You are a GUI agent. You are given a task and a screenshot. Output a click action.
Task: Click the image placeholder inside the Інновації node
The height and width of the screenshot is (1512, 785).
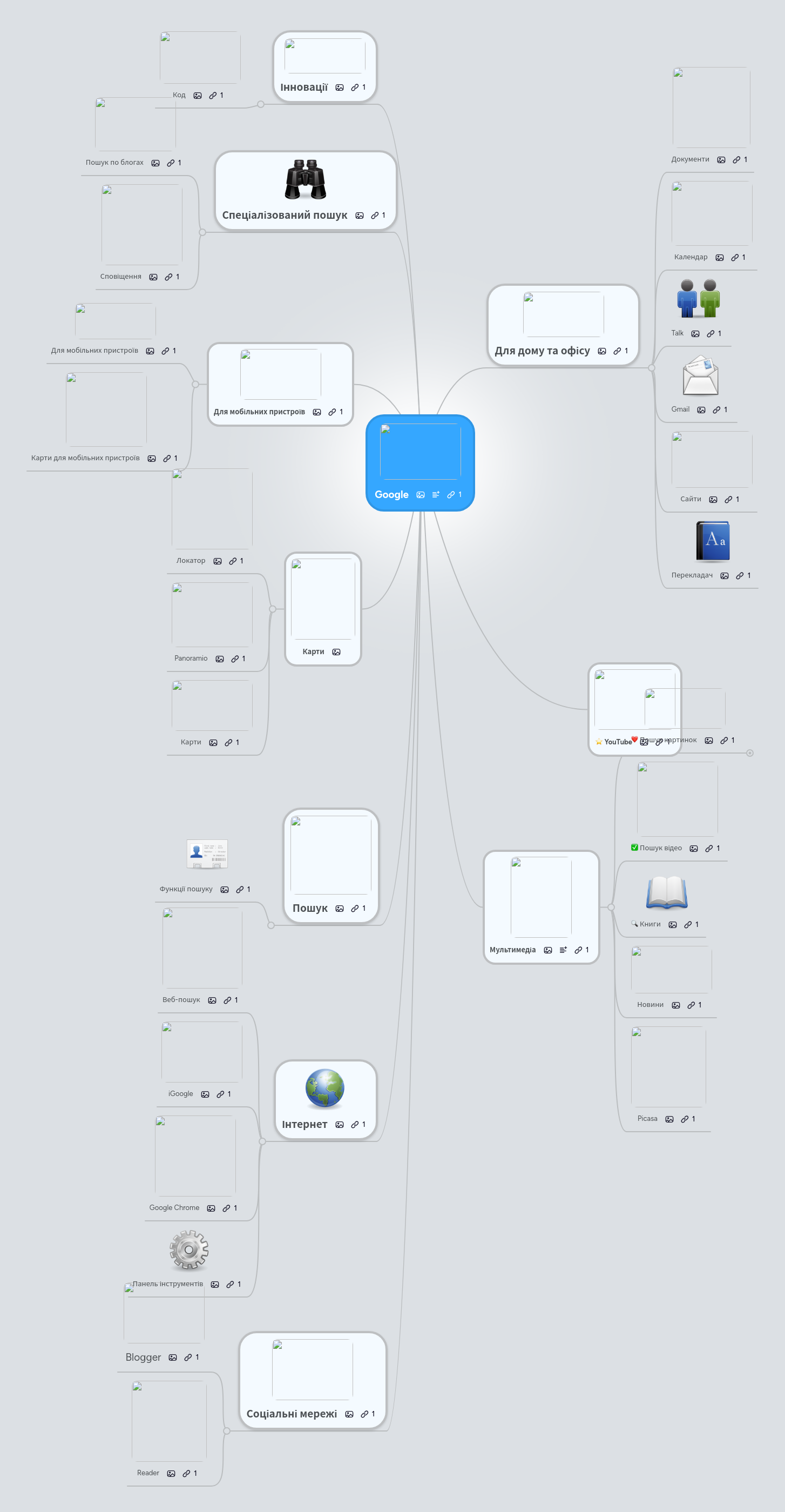pos(324,56)
